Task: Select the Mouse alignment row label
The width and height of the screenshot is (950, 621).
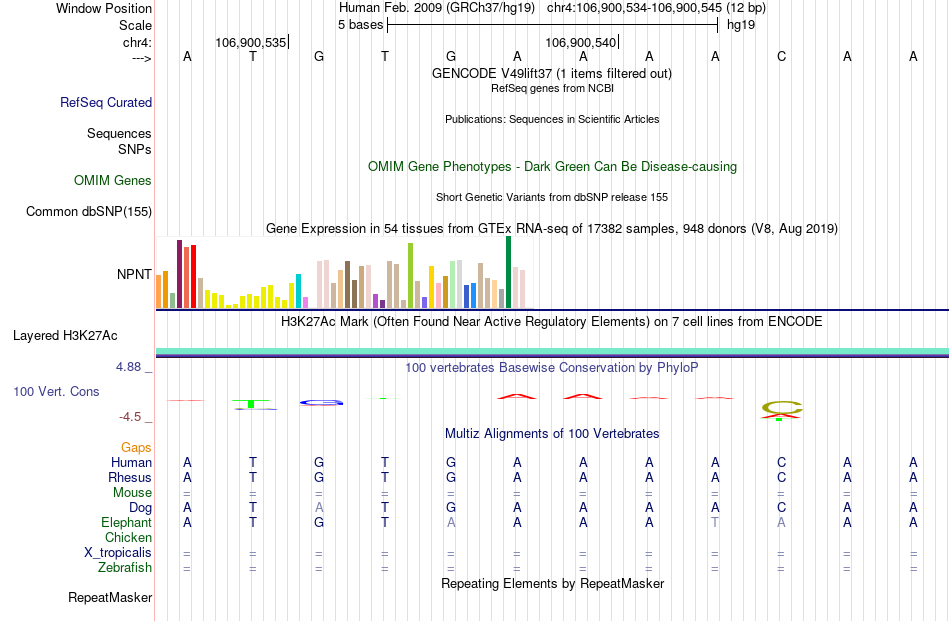Action: 132,493
